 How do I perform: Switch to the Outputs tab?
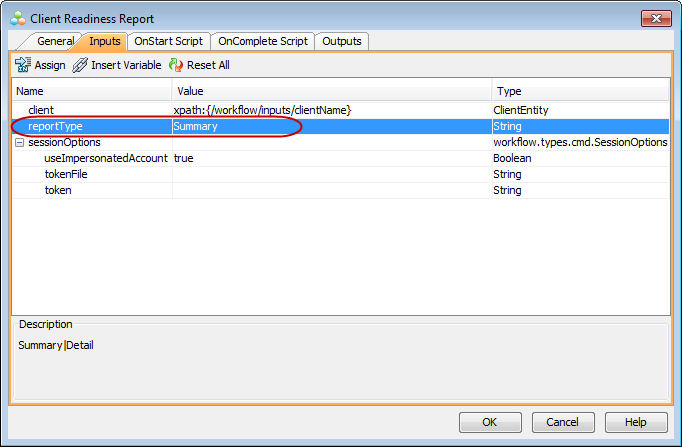click(x=342, y=41)
